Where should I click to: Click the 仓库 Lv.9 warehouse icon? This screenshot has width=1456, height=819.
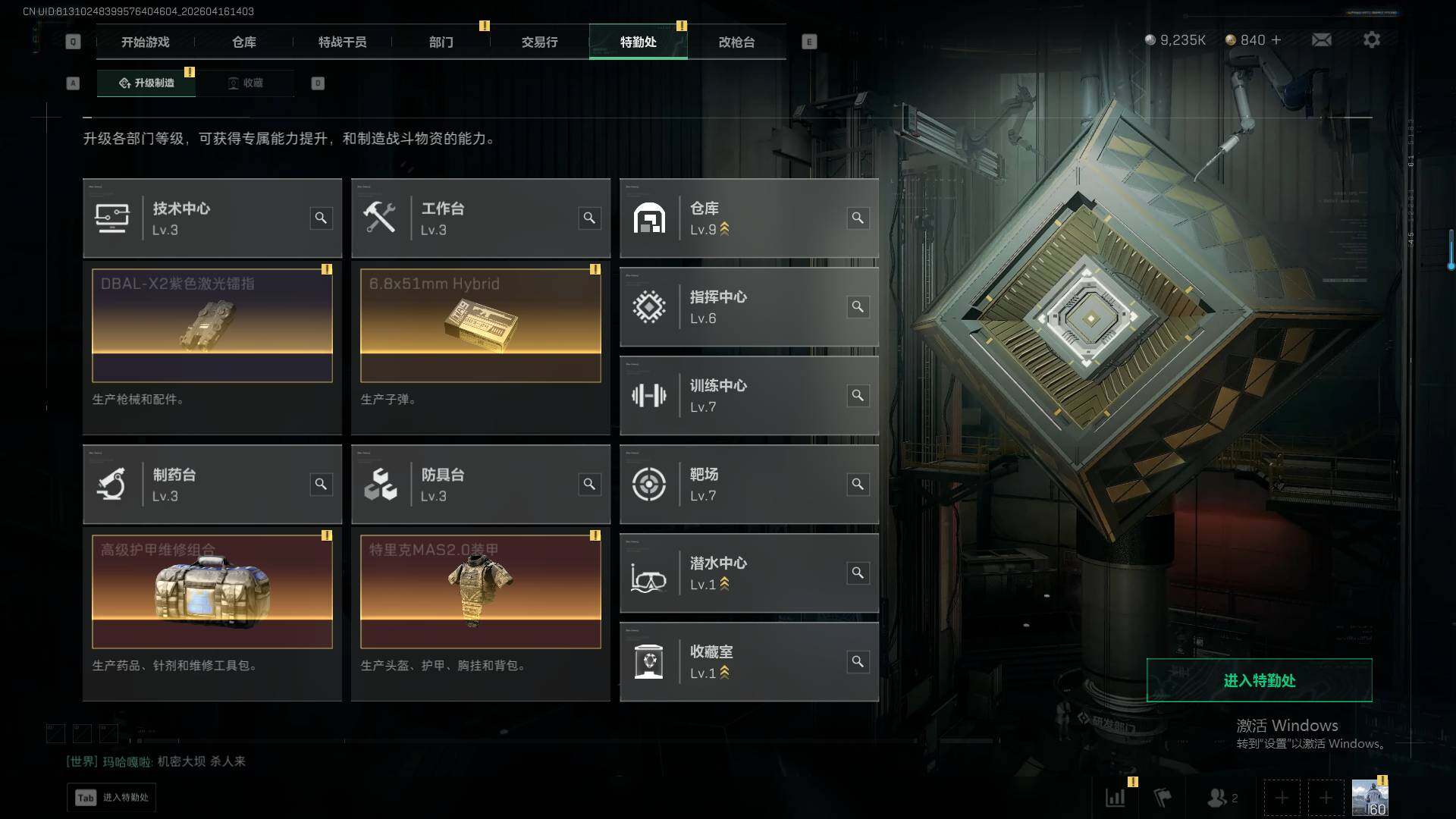pyautogui.click(x=649, y=218)
